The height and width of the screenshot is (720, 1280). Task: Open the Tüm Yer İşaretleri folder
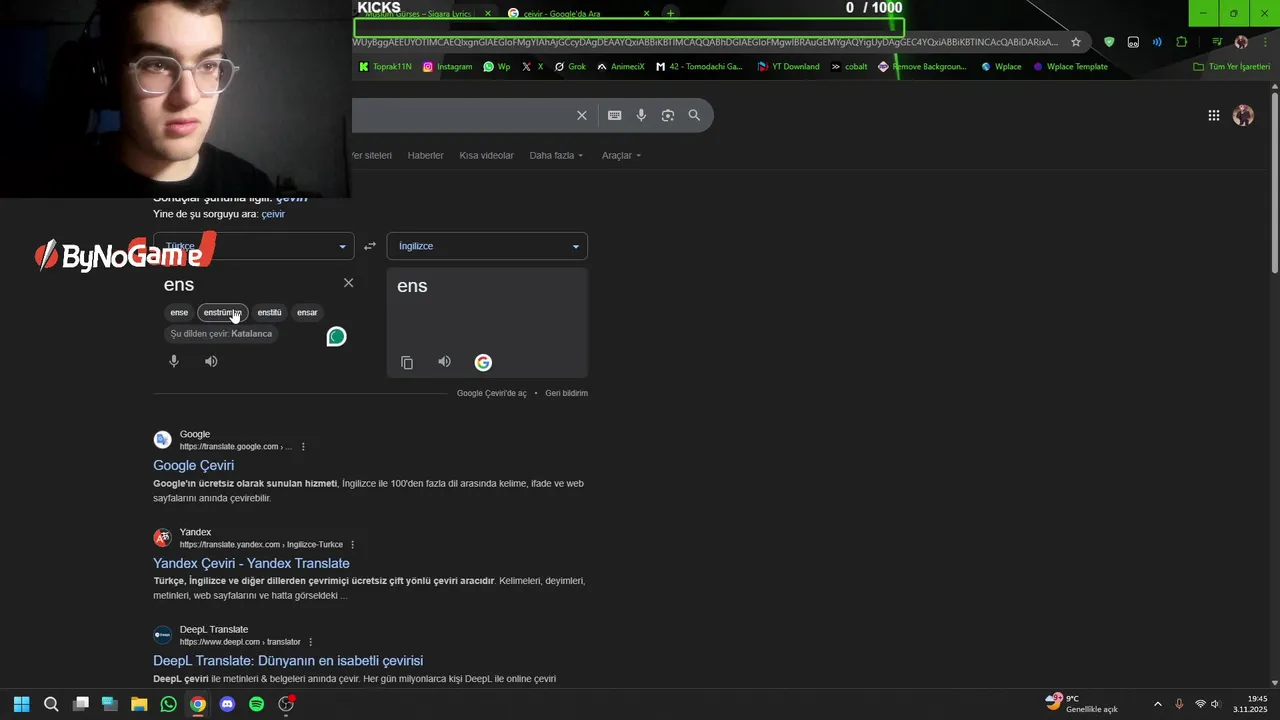click(1231, 67)
